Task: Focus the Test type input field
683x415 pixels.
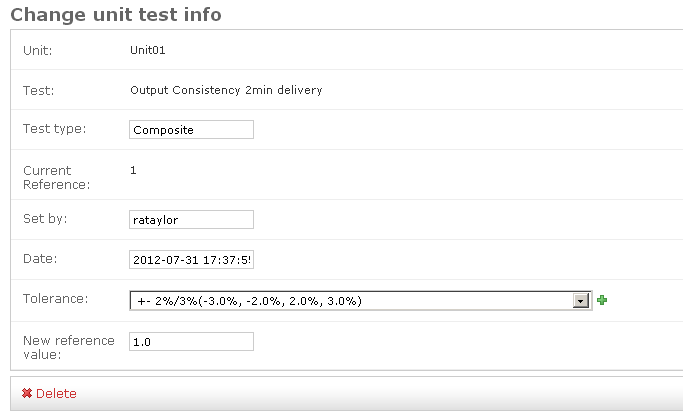Action: (x=191, y=129)
